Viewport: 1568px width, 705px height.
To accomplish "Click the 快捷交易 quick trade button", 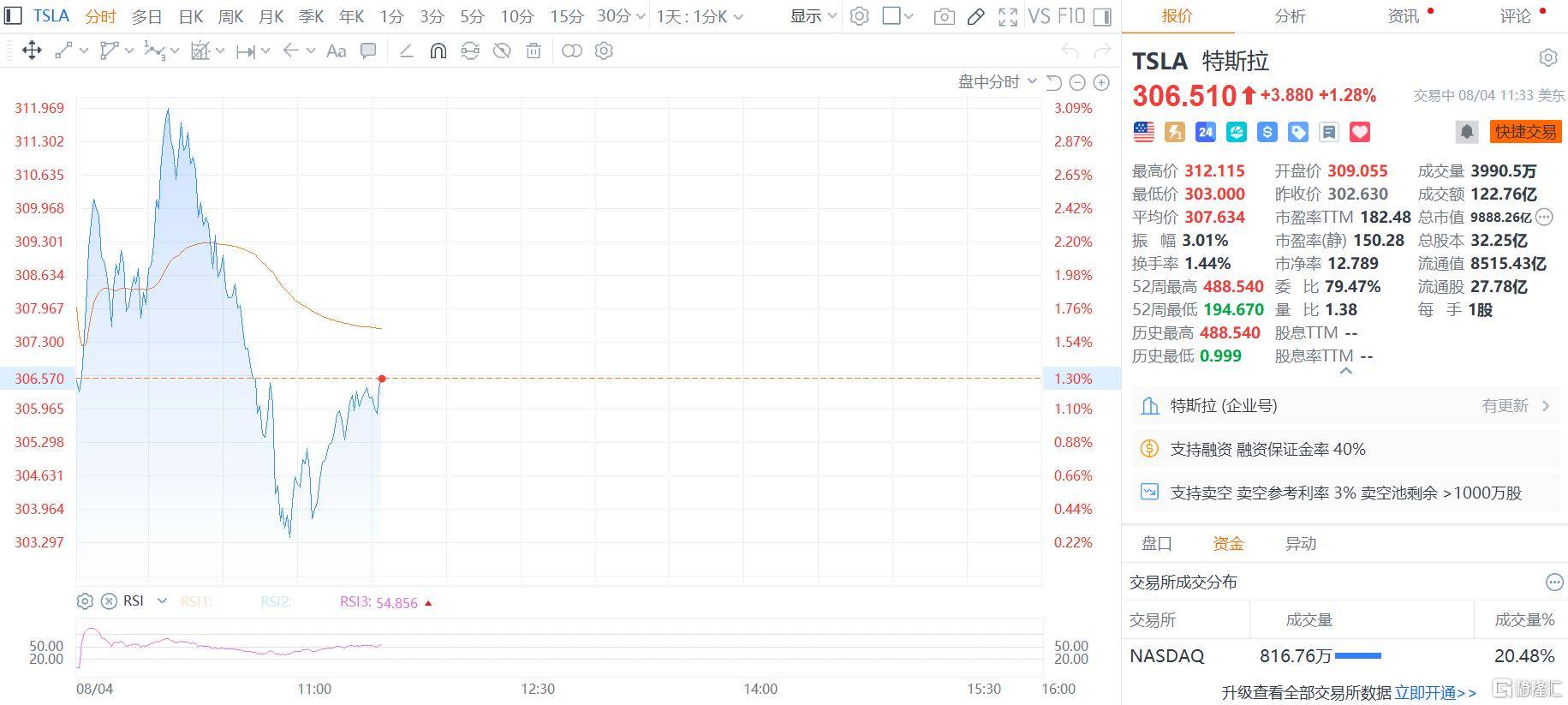I will click(1525, 132).
